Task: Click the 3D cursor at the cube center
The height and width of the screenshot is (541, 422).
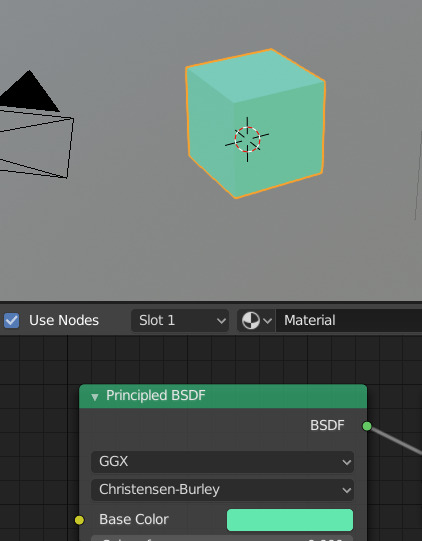Action: pyautogui.click(x=247, y=139)
